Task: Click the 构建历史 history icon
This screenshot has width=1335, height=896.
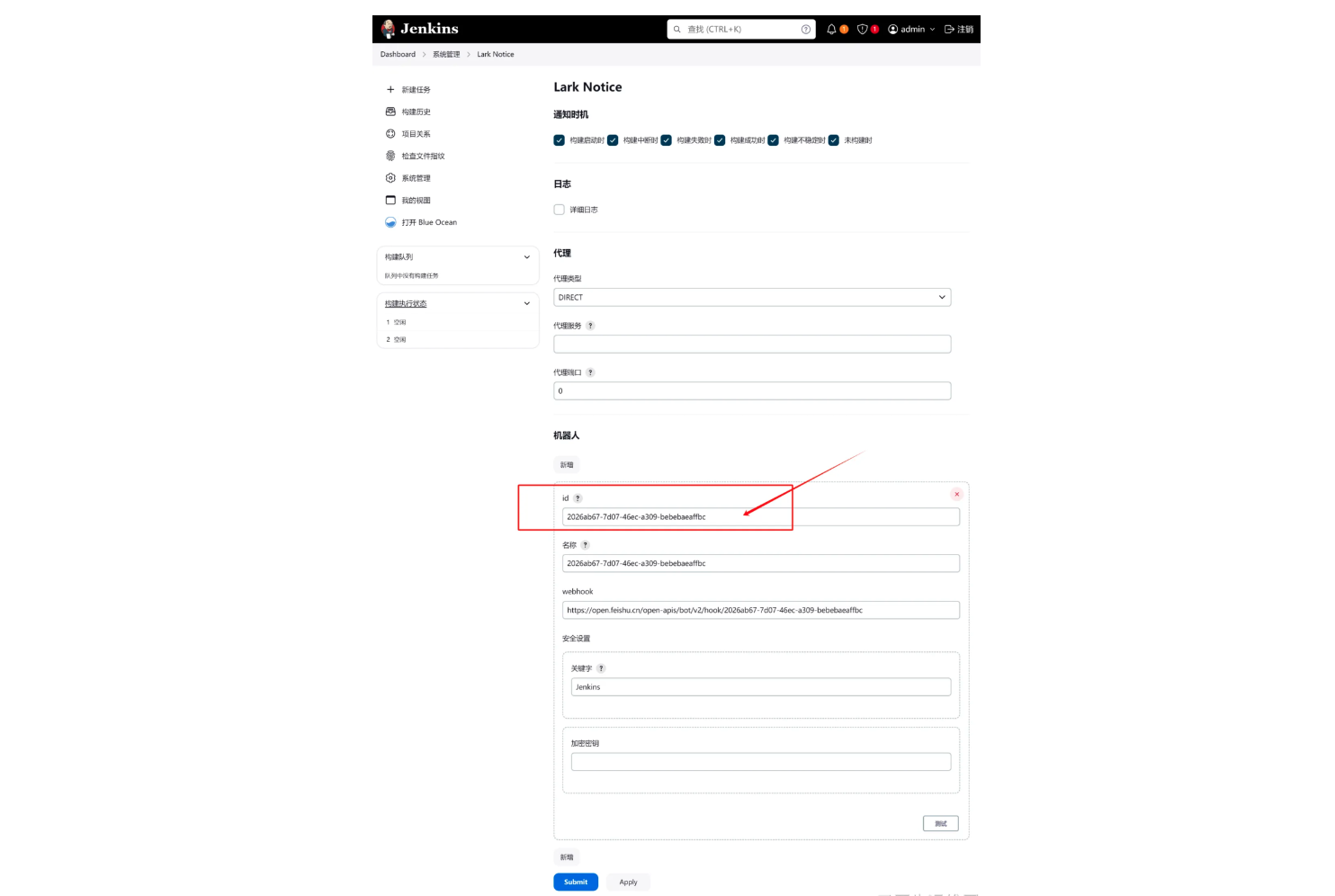Action: coord(390,112)
